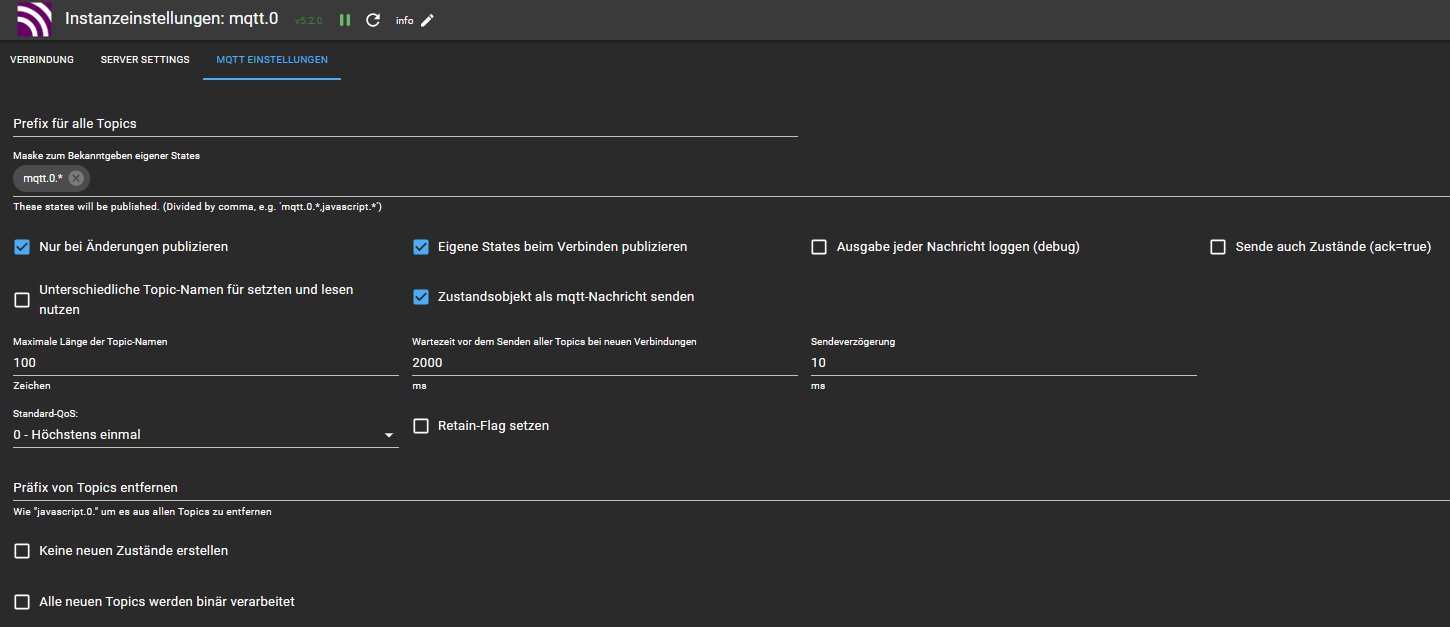Remove the mqtt.0.* chip
The image size is (1450, 627).
76,178
